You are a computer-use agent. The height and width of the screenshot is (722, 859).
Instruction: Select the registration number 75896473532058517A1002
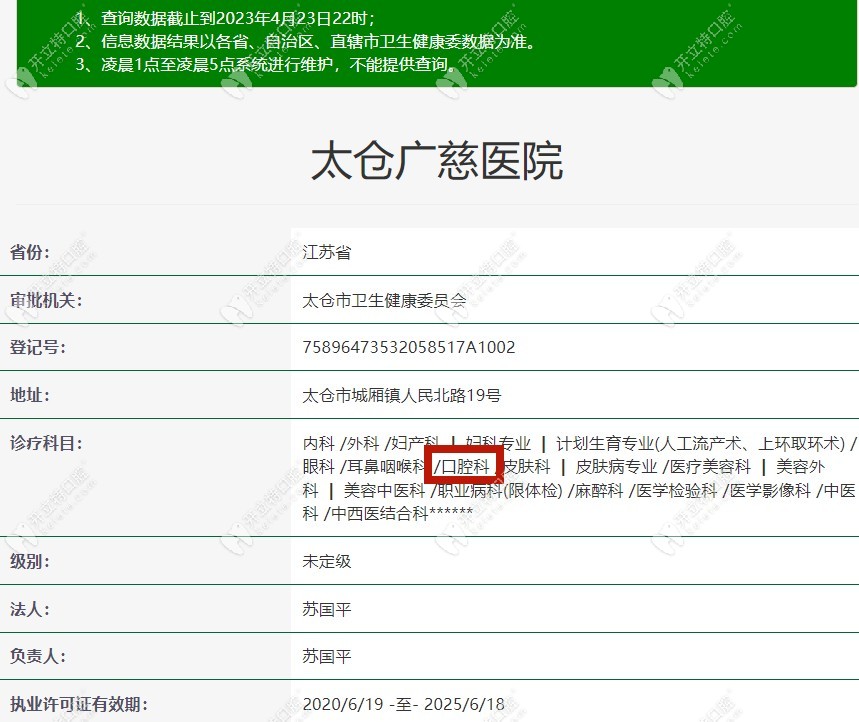(x=408, y=347)
